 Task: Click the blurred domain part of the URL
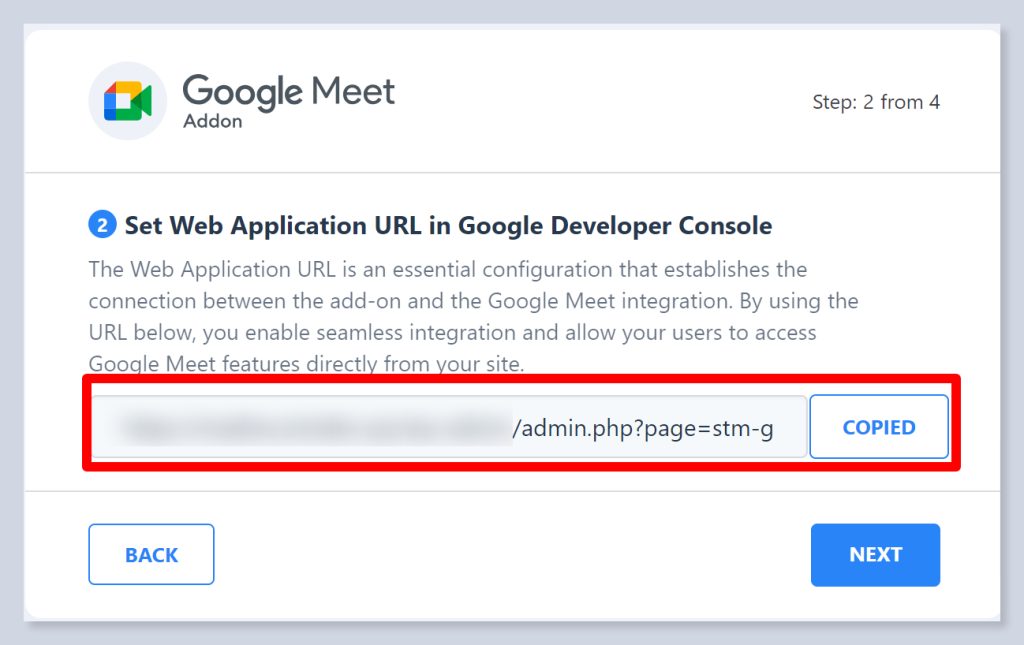[x=310, y=428]
